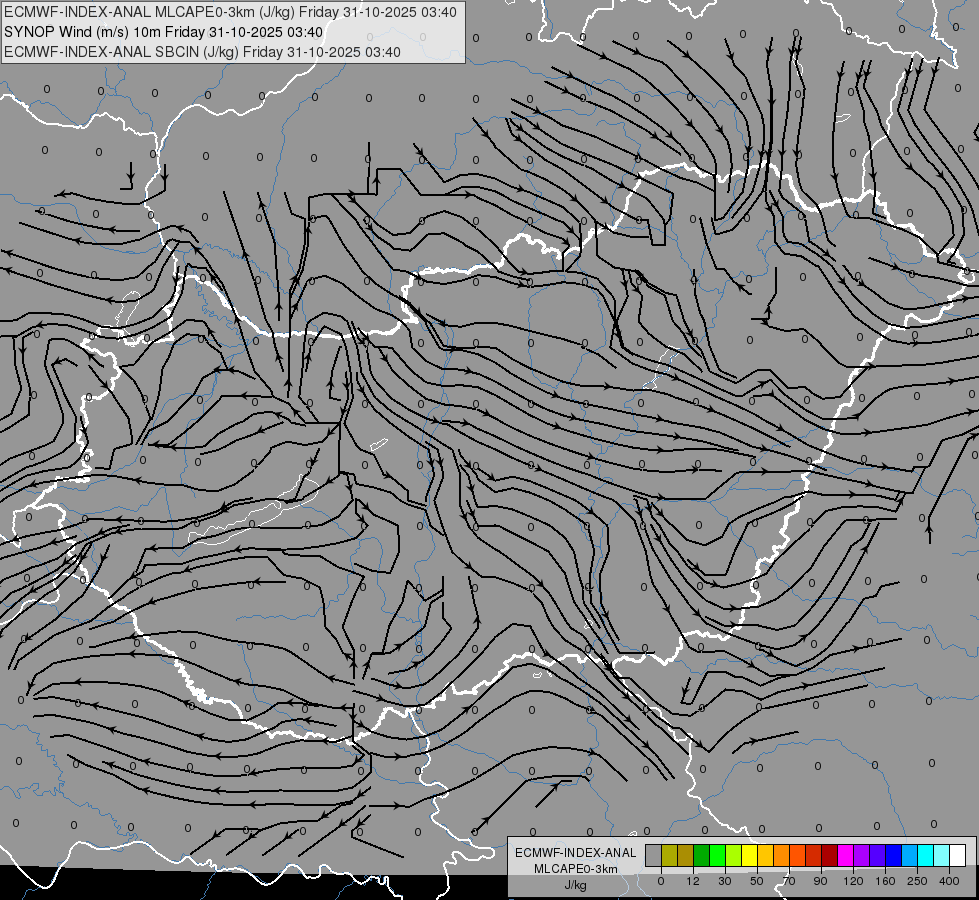
Task: Click the dark green legend swatch
Action: pyautogui.click(x=701, y=855)
